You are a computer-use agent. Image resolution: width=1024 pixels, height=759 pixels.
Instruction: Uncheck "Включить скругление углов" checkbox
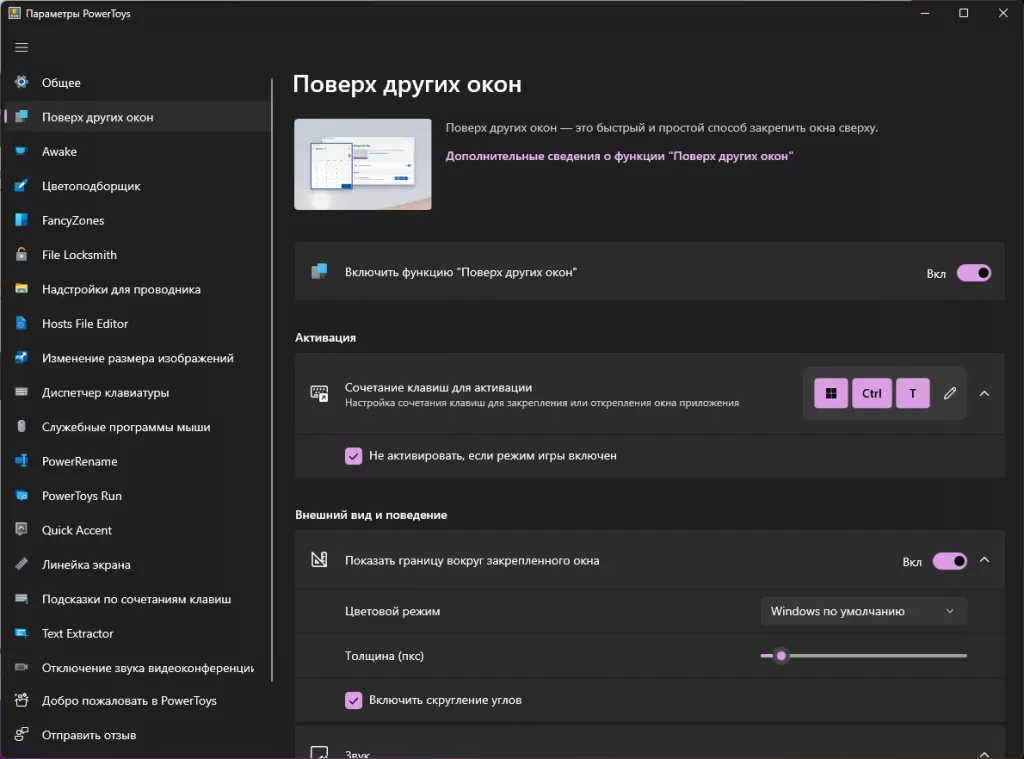tap(353, 700)
